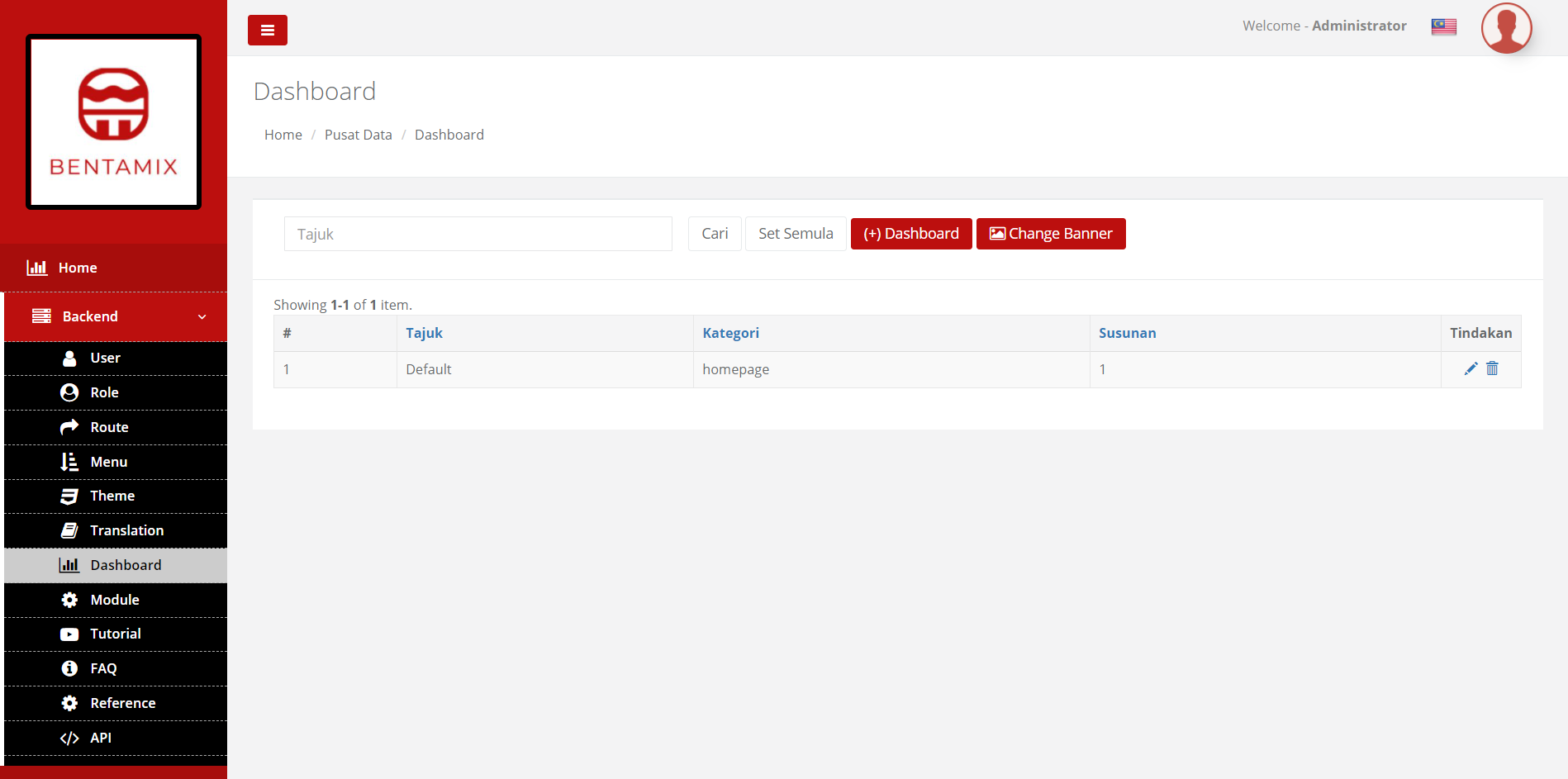
Task: Open Translation menu item
Action: click(x=126, y=530)
